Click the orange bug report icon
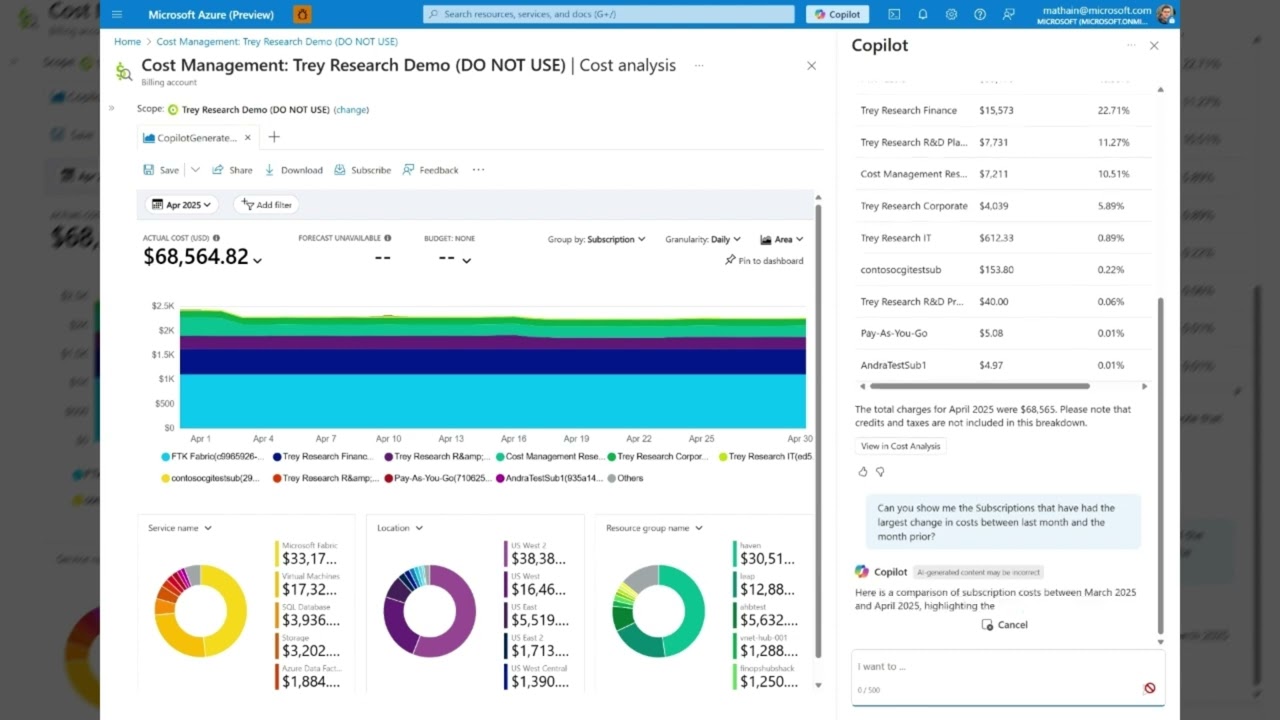This screenshot has width=1280, height=720. point(302,14)
